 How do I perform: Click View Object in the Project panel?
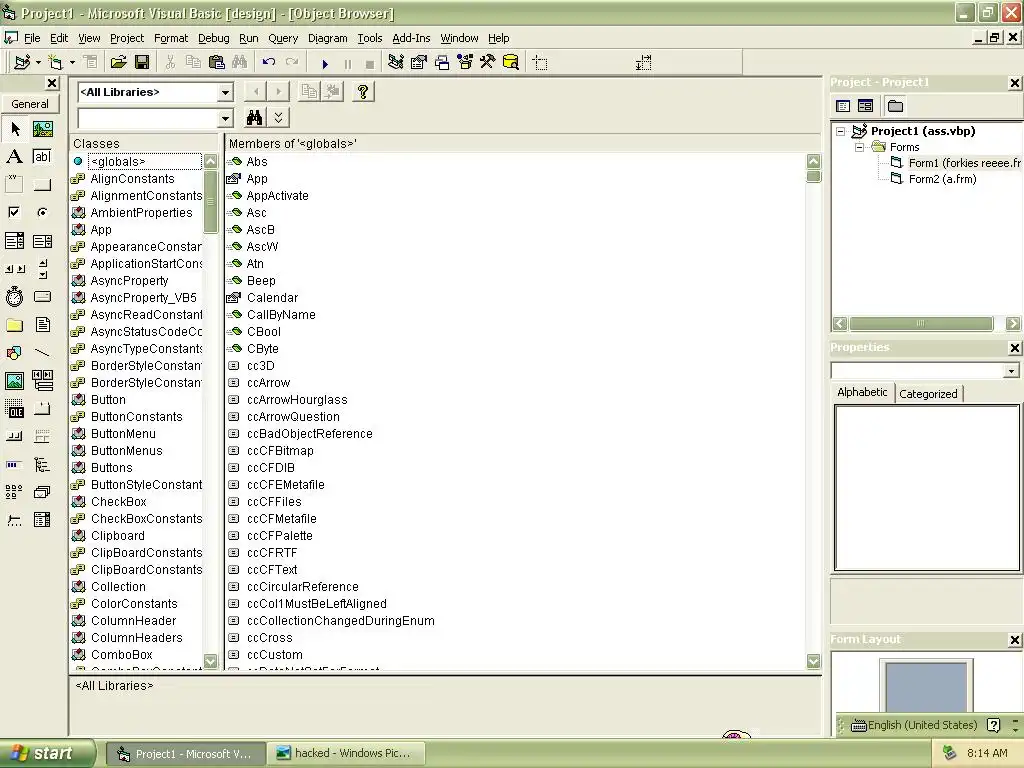click(x=865, y=106)
